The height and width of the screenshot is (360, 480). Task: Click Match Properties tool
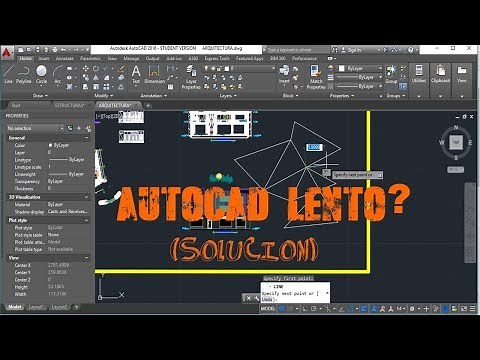point(316,77)
